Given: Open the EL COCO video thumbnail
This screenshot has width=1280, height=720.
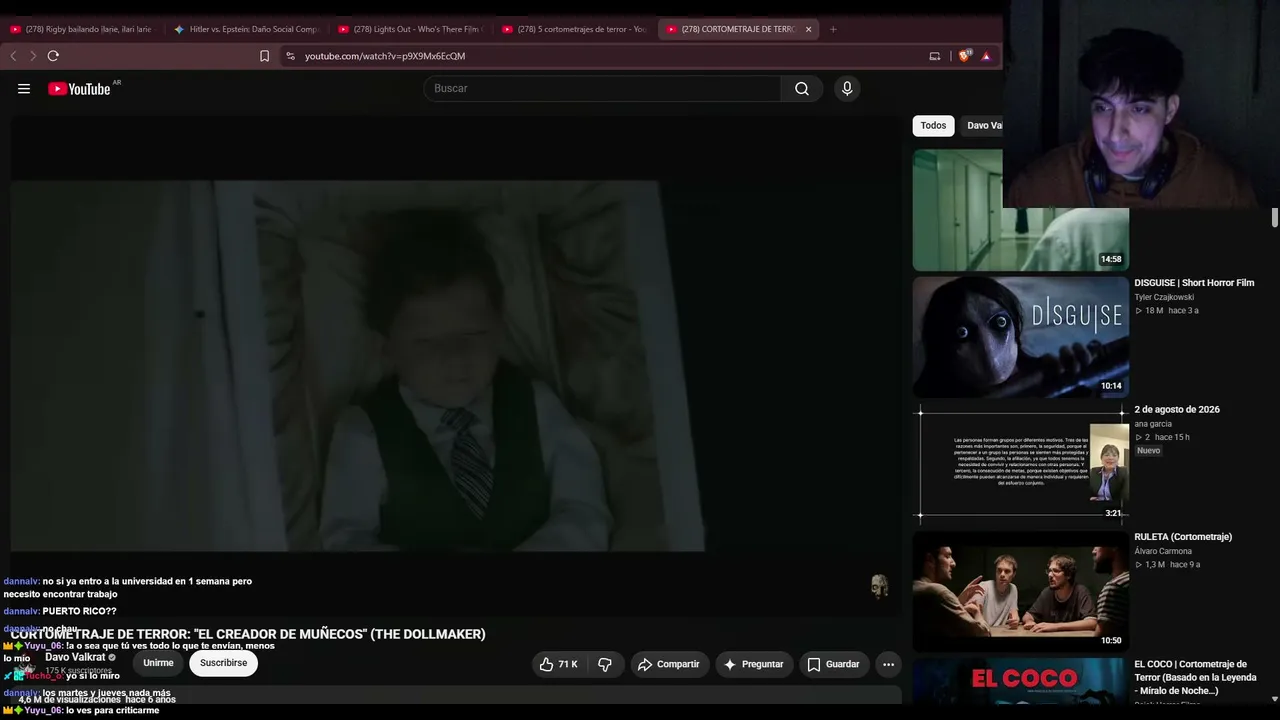Looking at the screenshot, I should pos(1020,683).
